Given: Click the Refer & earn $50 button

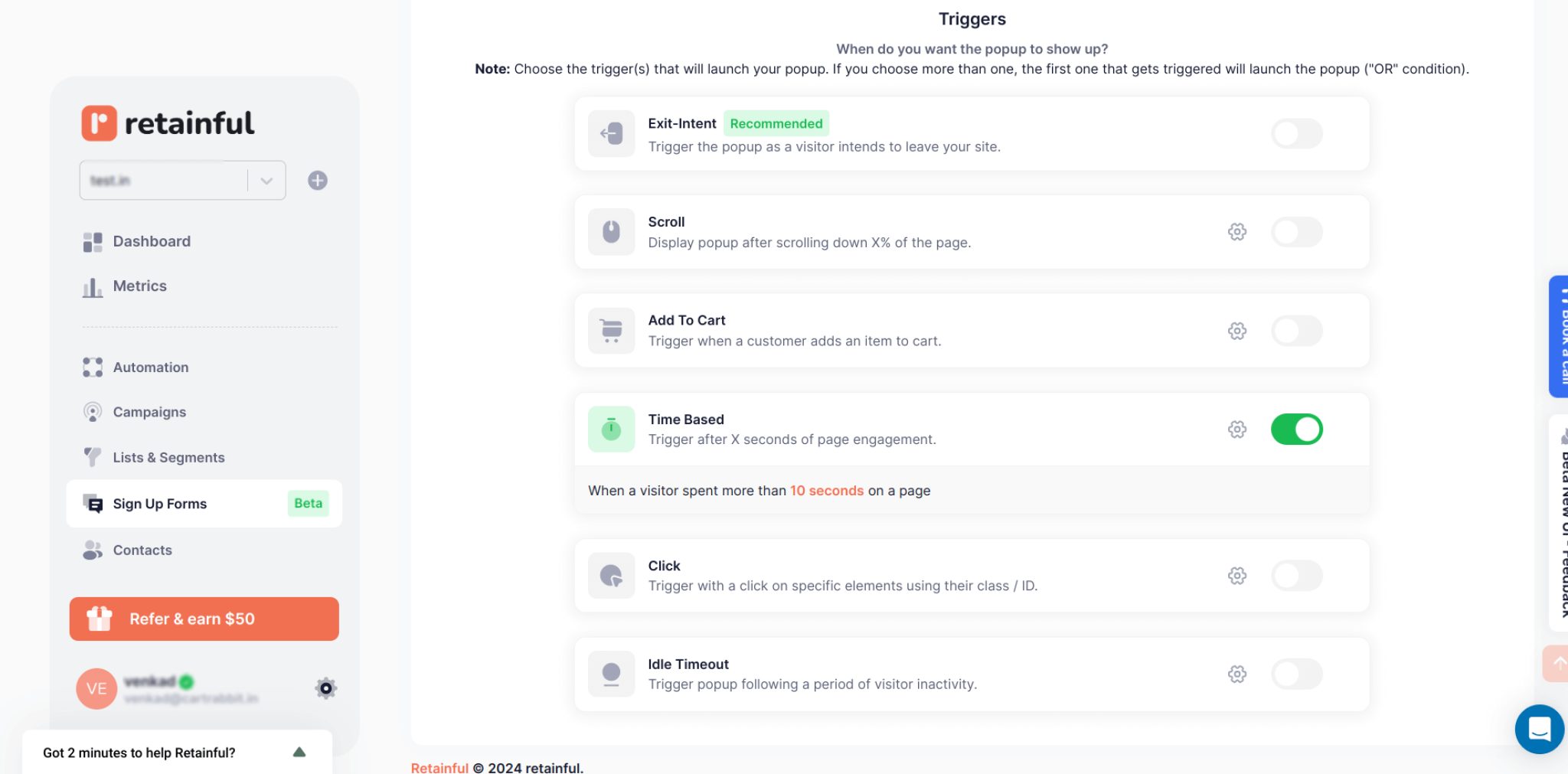Looking at the screenshot, I should click(x=204, y=619).
